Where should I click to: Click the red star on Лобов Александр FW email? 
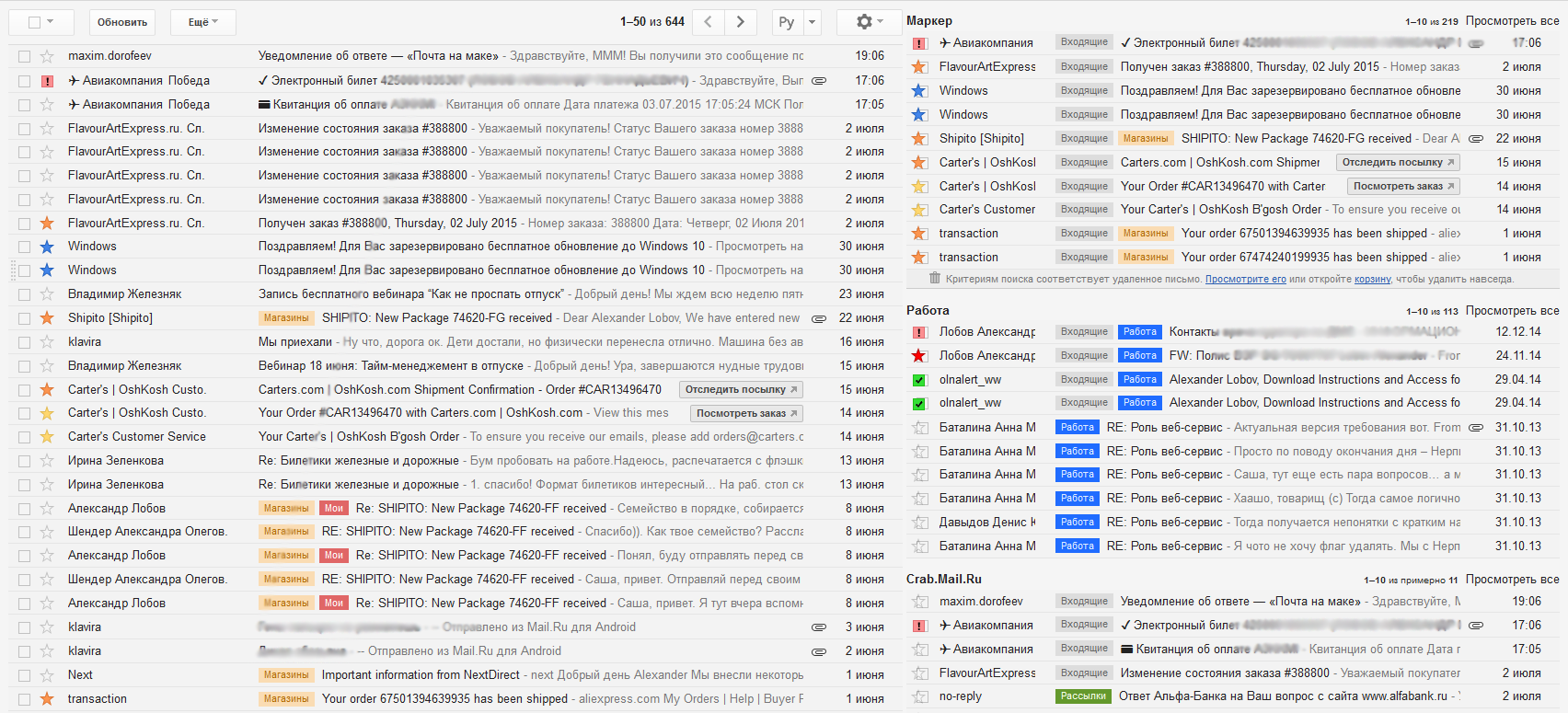pos(918,356)
